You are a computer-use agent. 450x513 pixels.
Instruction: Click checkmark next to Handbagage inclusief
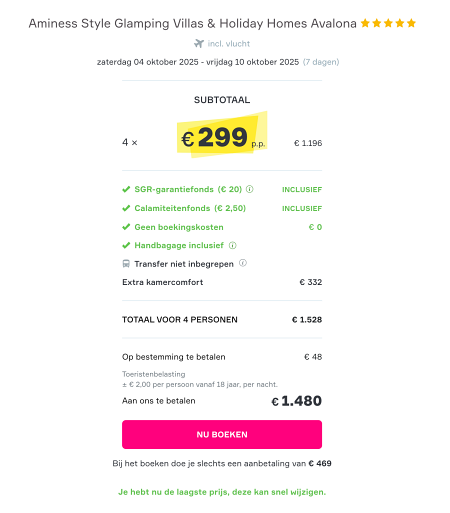[x=126, y=246]
